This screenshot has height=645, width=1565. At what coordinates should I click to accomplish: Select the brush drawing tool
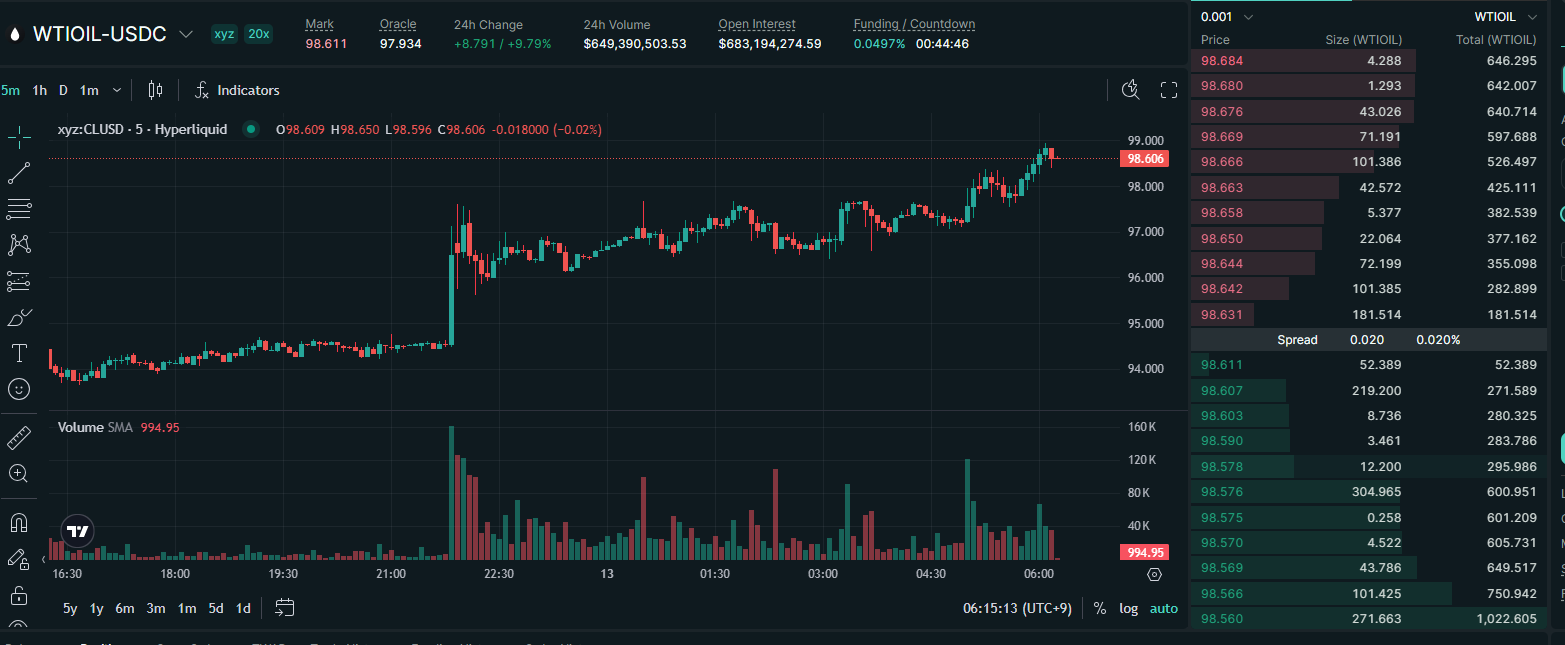19,318
